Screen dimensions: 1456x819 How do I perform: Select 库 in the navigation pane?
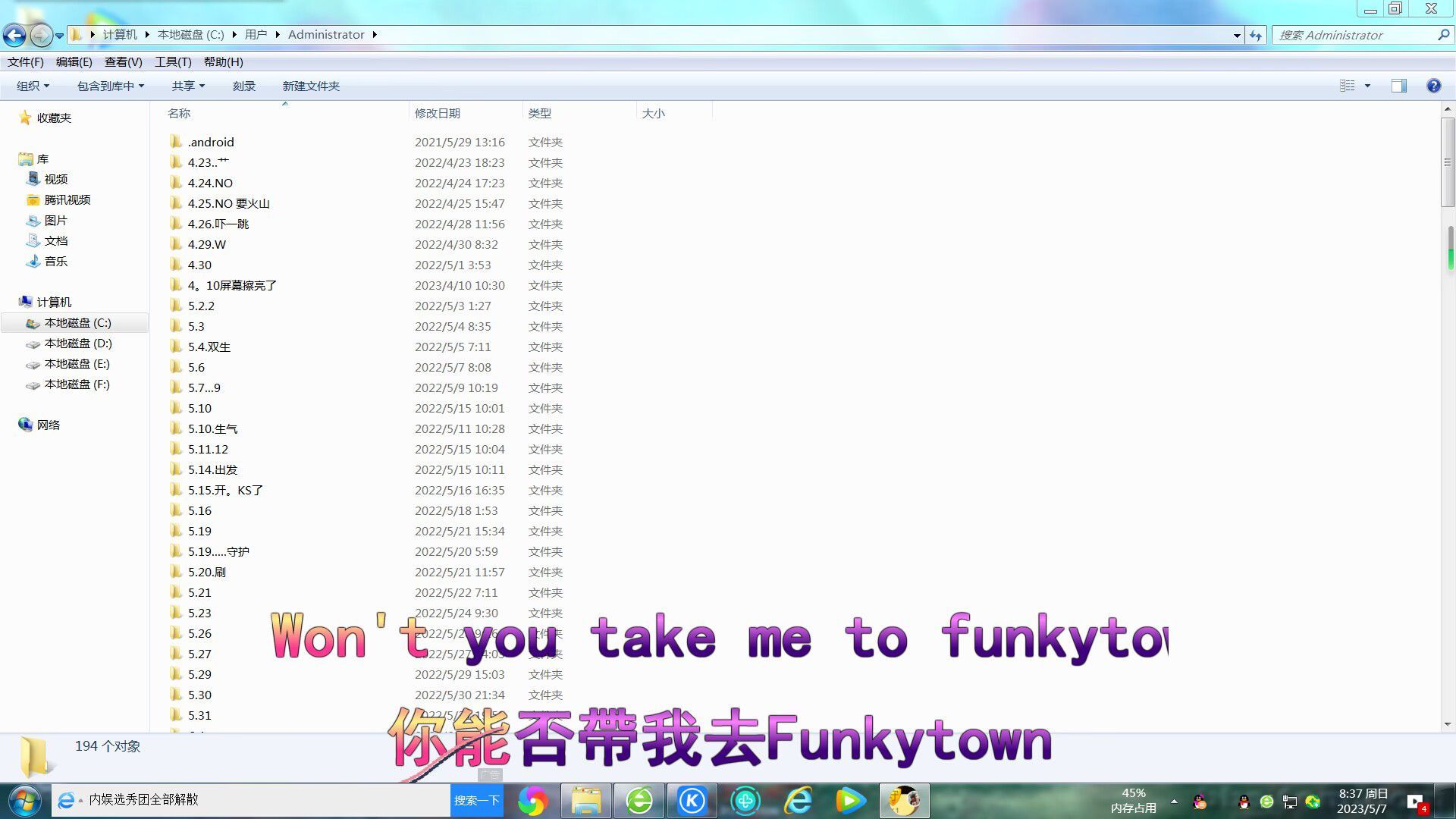click(x=42, y=159)
